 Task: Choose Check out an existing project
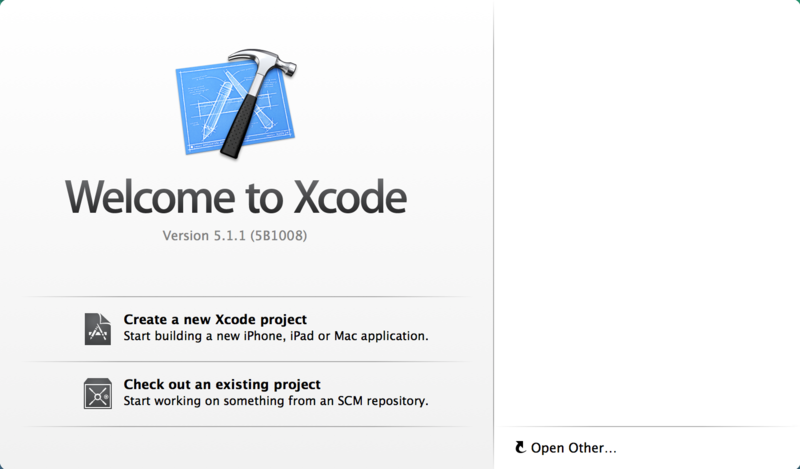coord(221,384)
